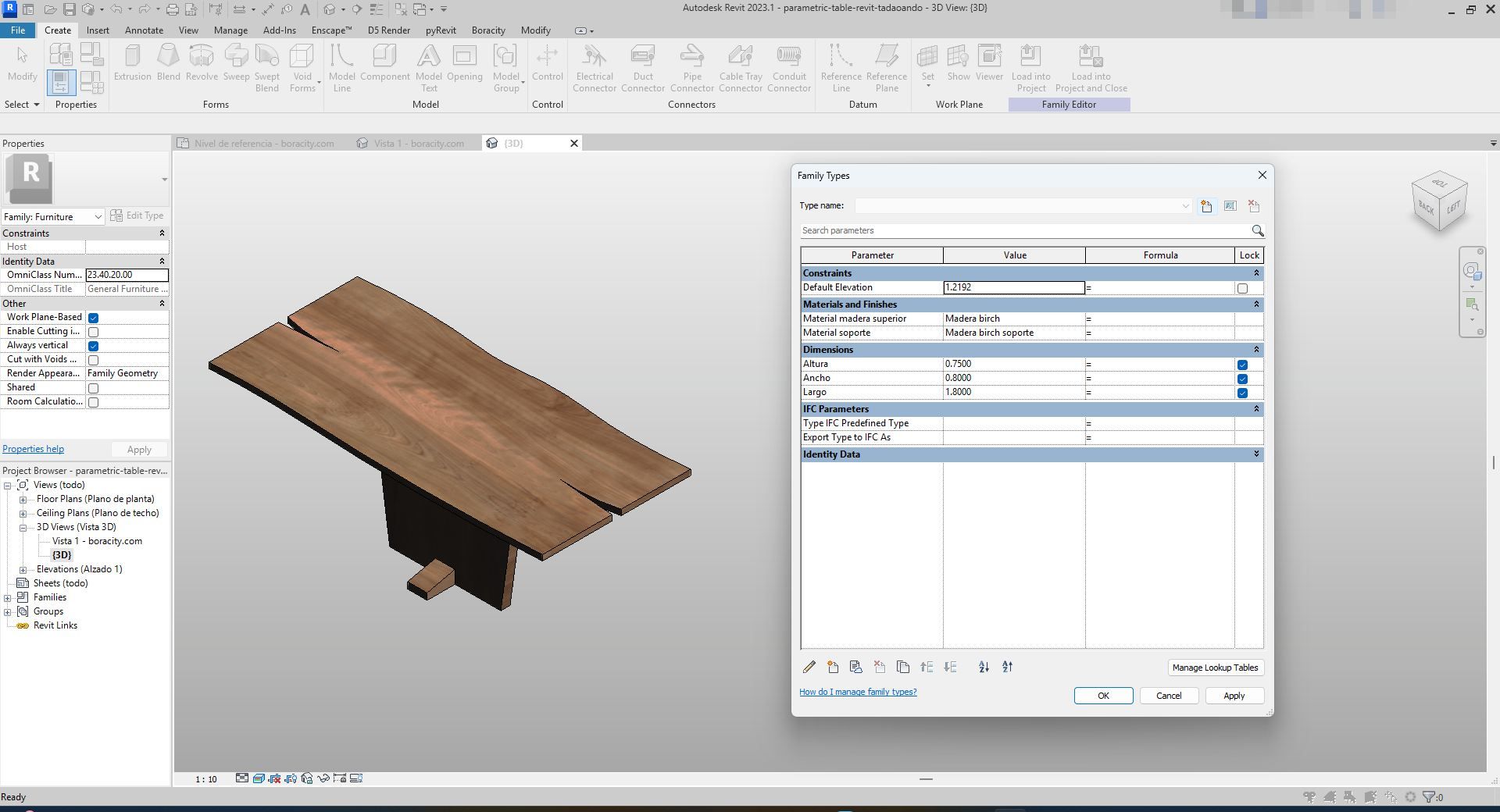Uncheck the Altura lock checkbox

point(1242,365)
